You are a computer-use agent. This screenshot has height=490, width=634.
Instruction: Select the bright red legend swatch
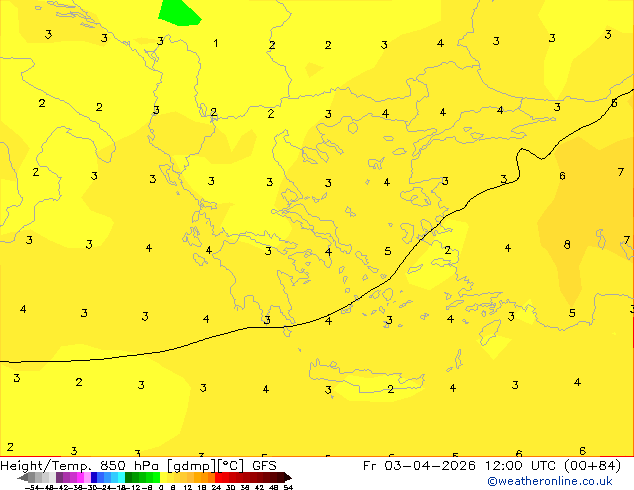click(218, 477)
